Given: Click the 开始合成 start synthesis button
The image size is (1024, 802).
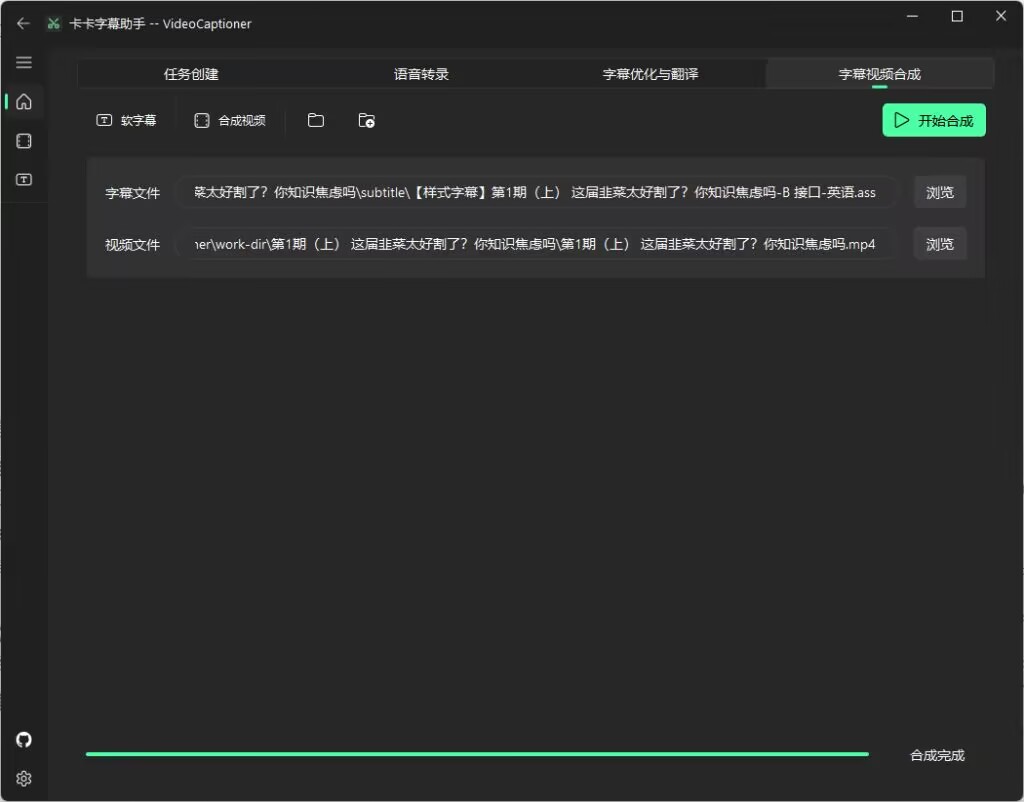Looking at the screenshot, I should tap(933, 119).
